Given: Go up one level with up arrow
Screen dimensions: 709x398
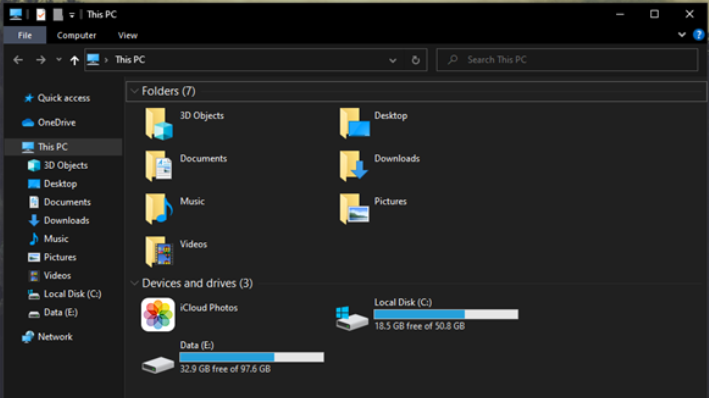Looking at the screenshot, I should 75,60.
